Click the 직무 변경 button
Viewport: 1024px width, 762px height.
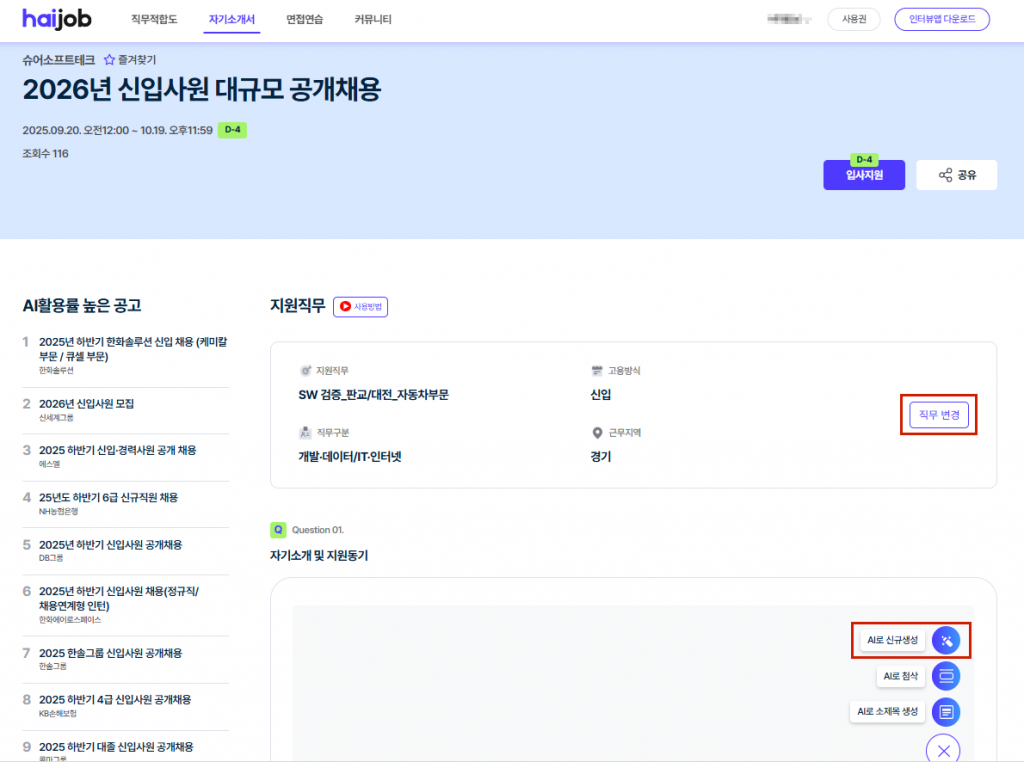coord(939,415)
